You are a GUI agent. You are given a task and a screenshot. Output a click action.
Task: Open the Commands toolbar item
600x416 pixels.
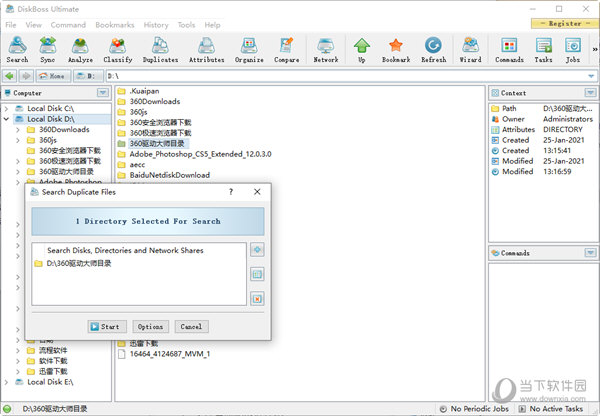pos(509,50)
